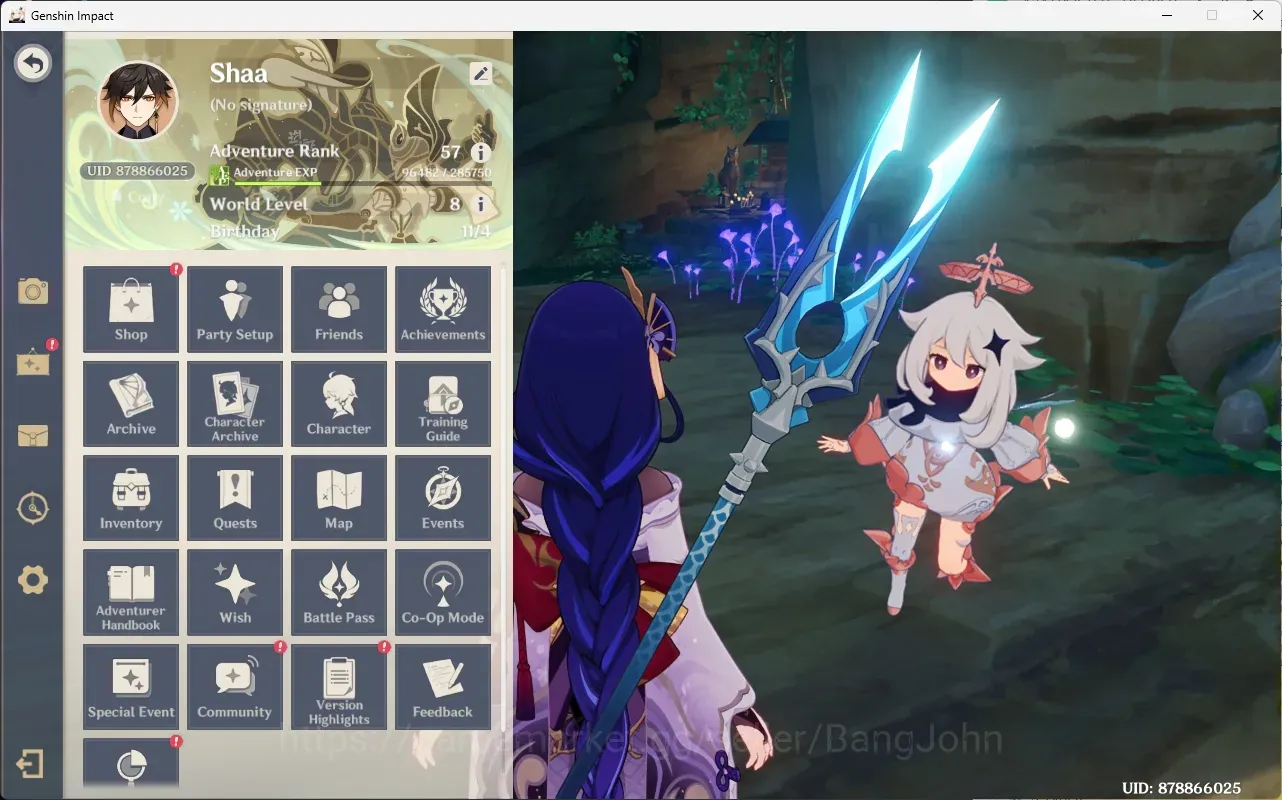The height and width of the screenshot is (800, 1282).
Task: Open the cut-off tile below Special Event
Action: 131,762
